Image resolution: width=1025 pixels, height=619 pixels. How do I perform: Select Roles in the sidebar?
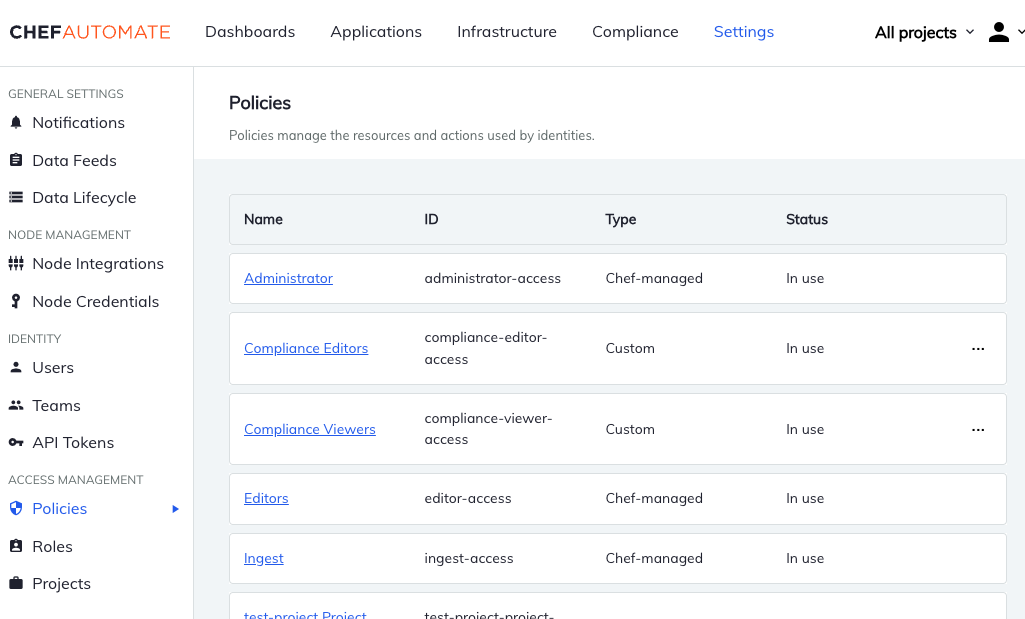coord(52,546)
